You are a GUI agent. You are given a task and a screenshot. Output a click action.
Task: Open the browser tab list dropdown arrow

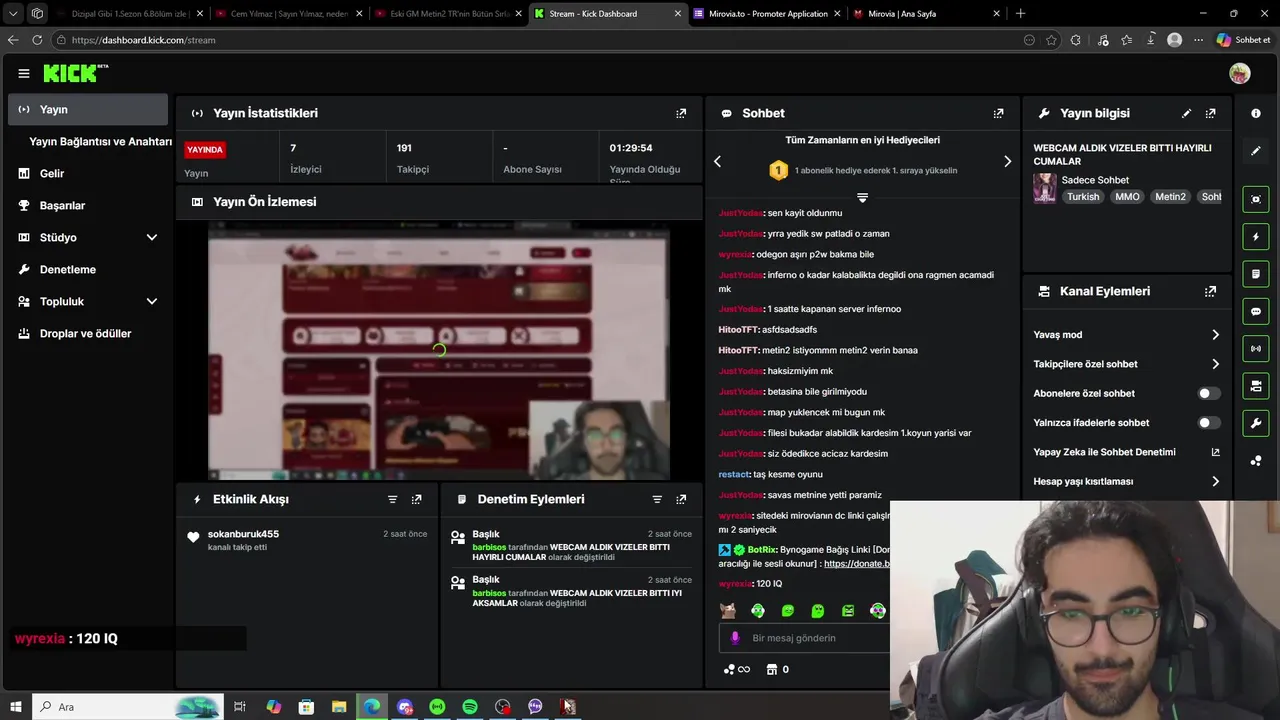point(13,14)
